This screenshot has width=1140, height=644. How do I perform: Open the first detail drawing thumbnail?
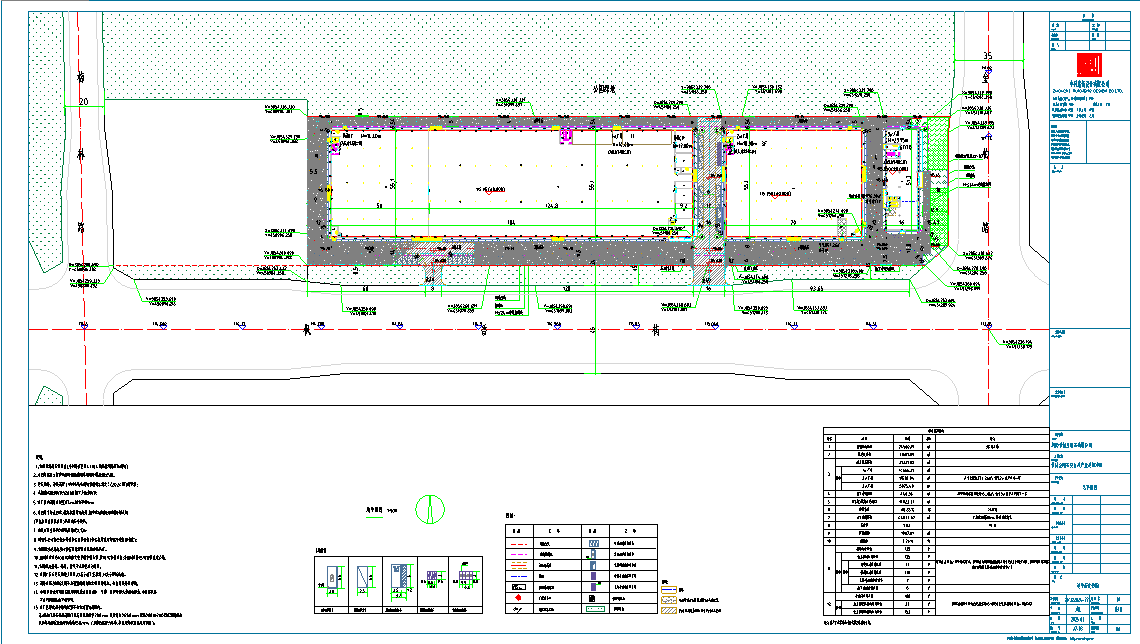(x=332, y=580)
